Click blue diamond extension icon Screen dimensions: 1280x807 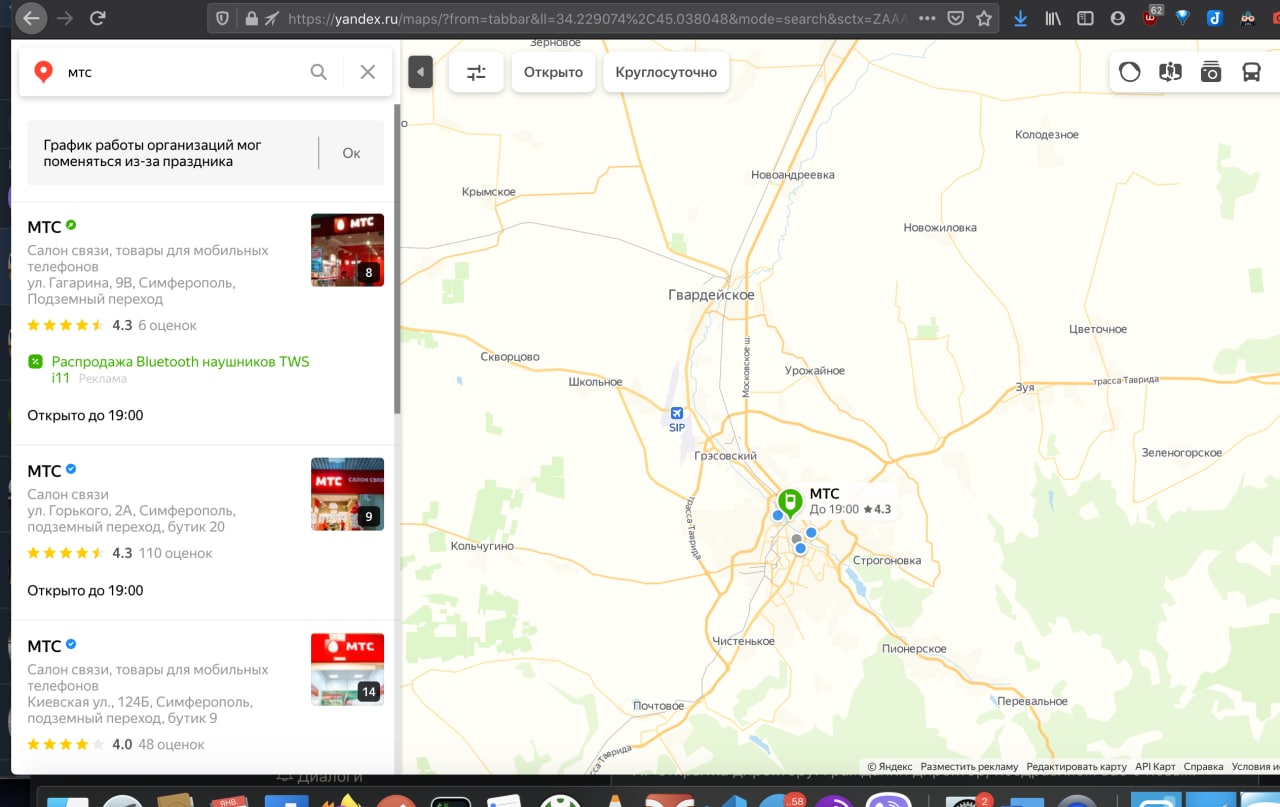point(1183,17)
